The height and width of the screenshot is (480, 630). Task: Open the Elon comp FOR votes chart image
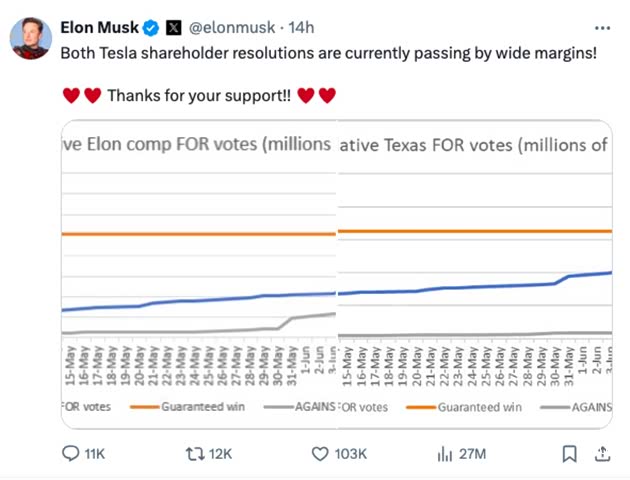tap(200, 275)
